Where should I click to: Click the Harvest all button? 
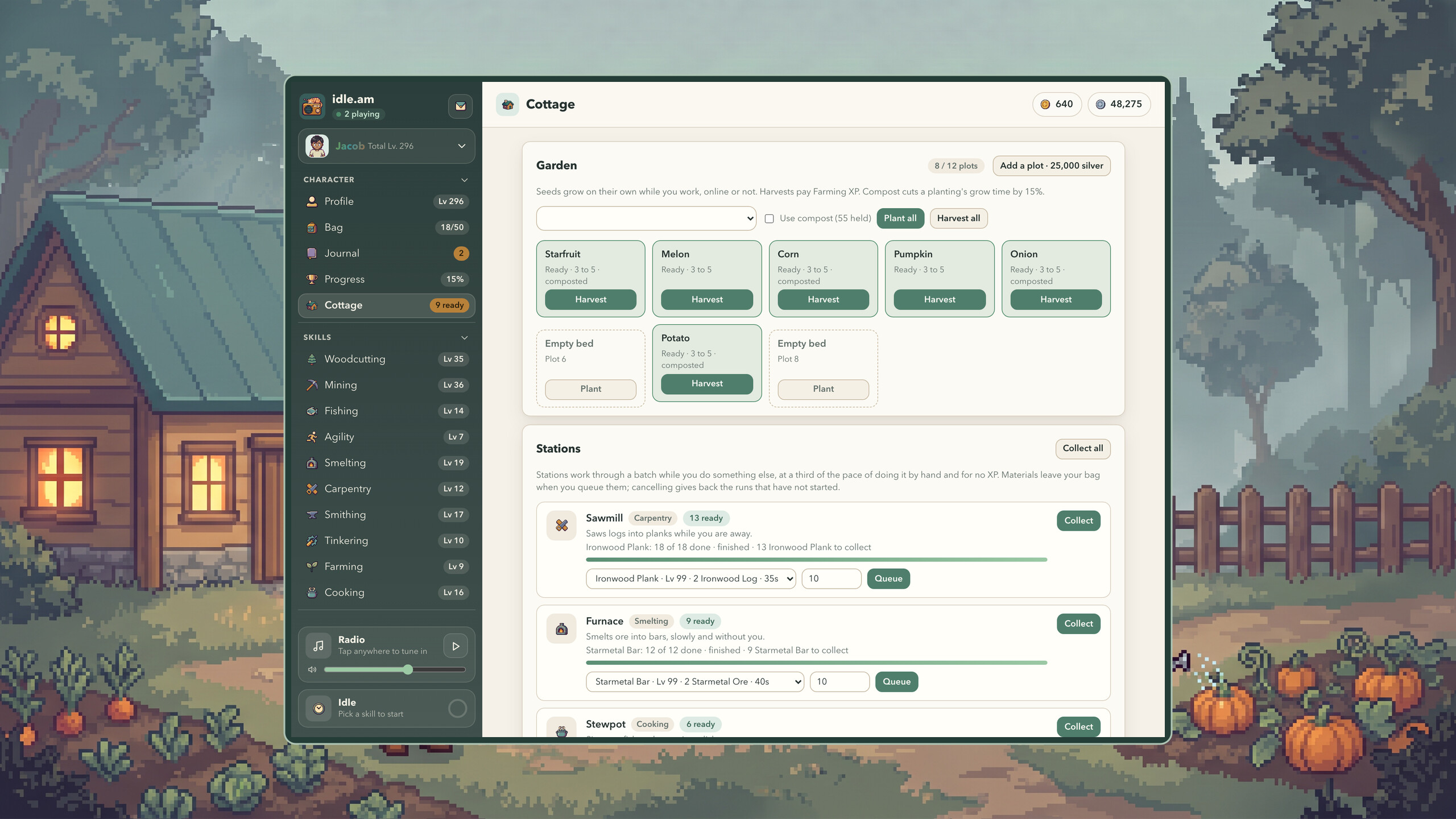pyautogui.click(x=958, y=218)
